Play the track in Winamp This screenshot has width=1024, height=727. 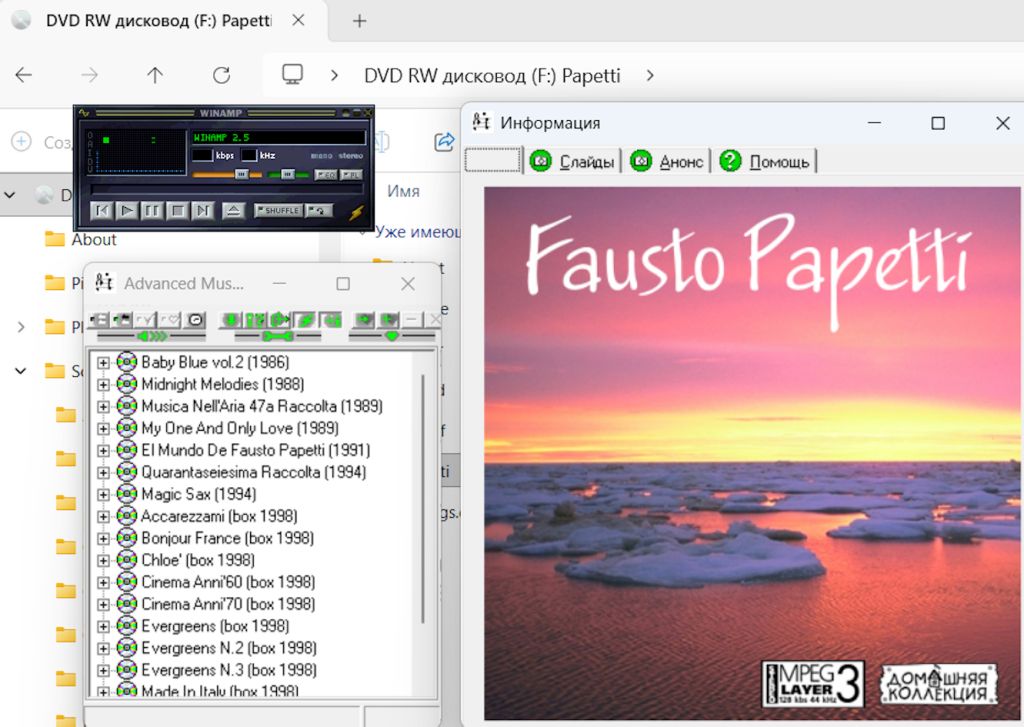tap(127, 210)
